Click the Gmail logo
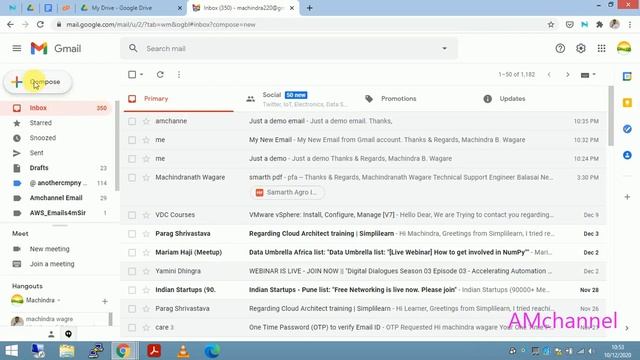The width and height of the screenshot is (640, 360). coord(56,49)
